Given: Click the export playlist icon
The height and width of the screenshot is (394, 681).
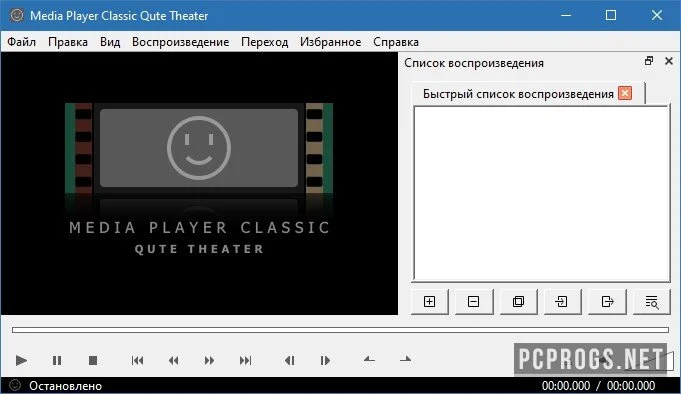Looking at the screenshot, I should 607,301.
